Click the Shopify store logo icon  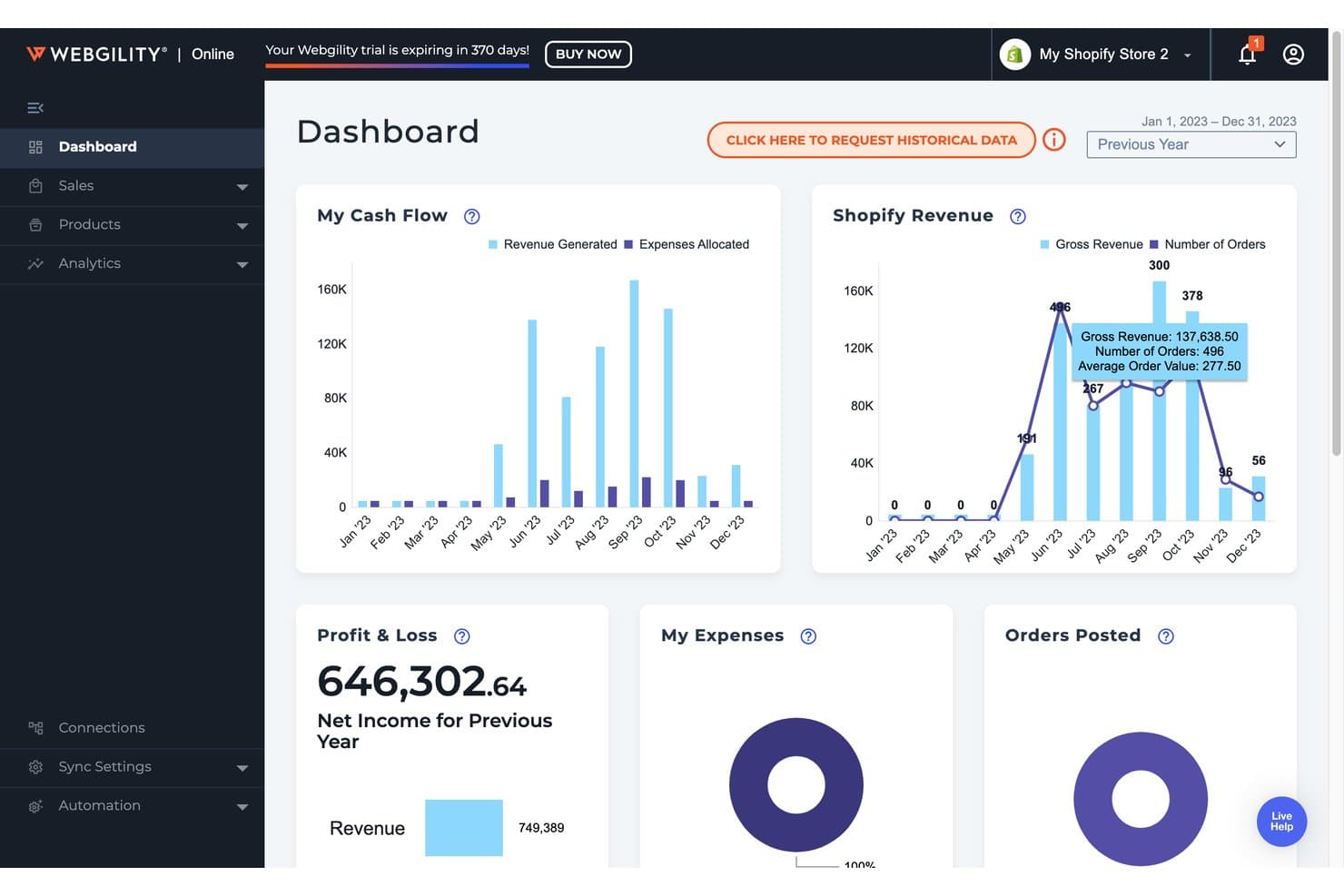pos(1014,54)
